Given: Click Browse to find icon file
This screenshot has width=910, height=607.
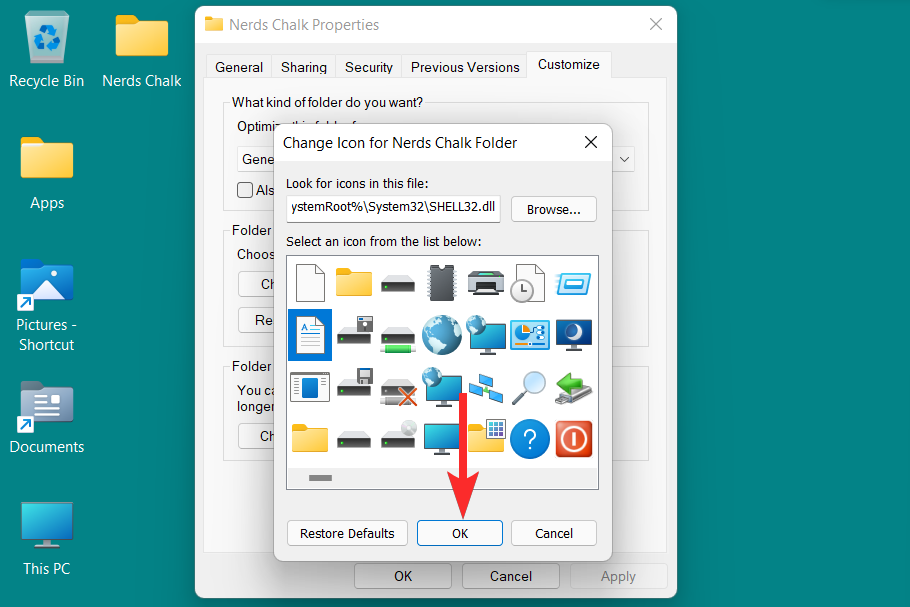Looking at the screenshot, I should pos(554,209).
